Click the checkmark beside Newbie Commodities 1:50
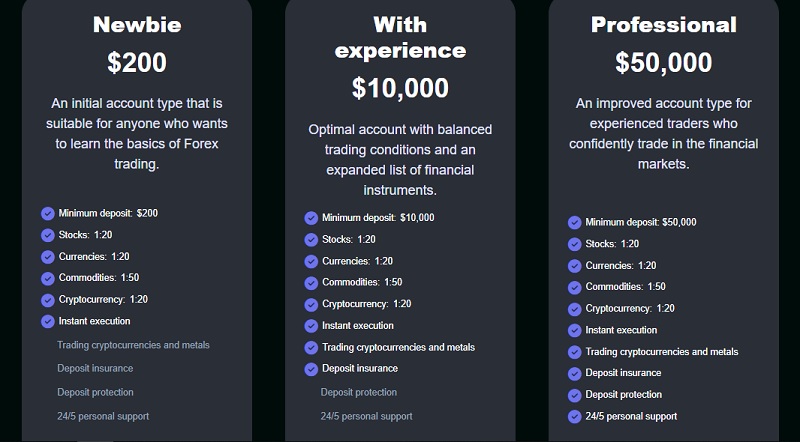 point(48,278)
